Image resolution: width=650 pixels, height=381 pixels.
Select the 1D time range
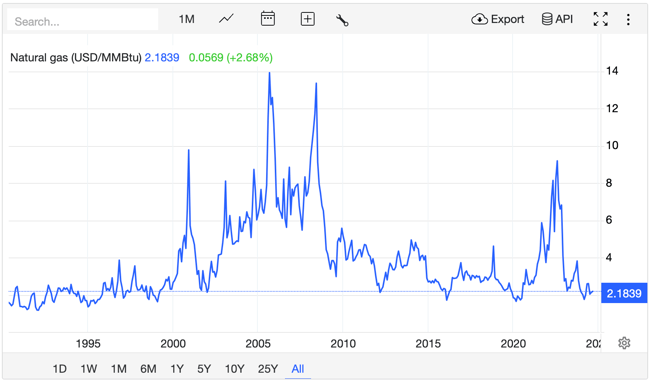pos(60,369)
